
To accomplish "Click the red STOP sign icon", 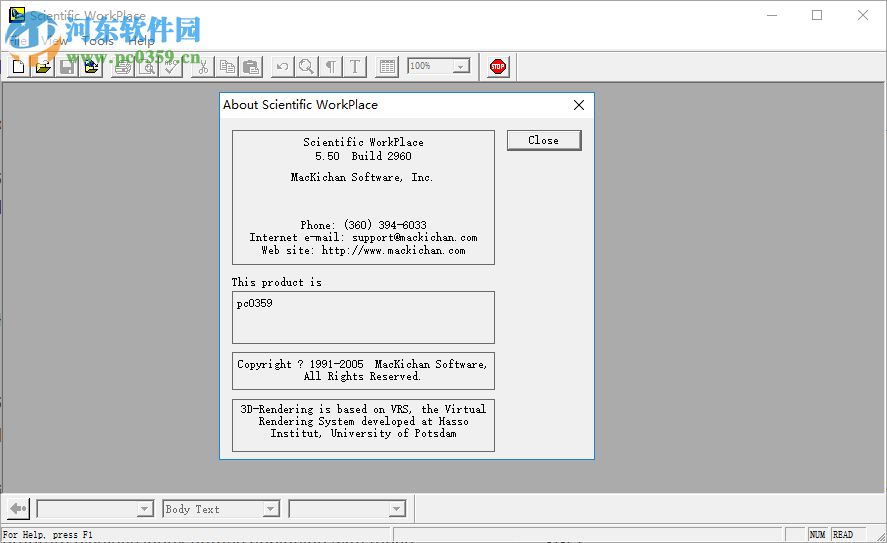I will tap(498, 67).
